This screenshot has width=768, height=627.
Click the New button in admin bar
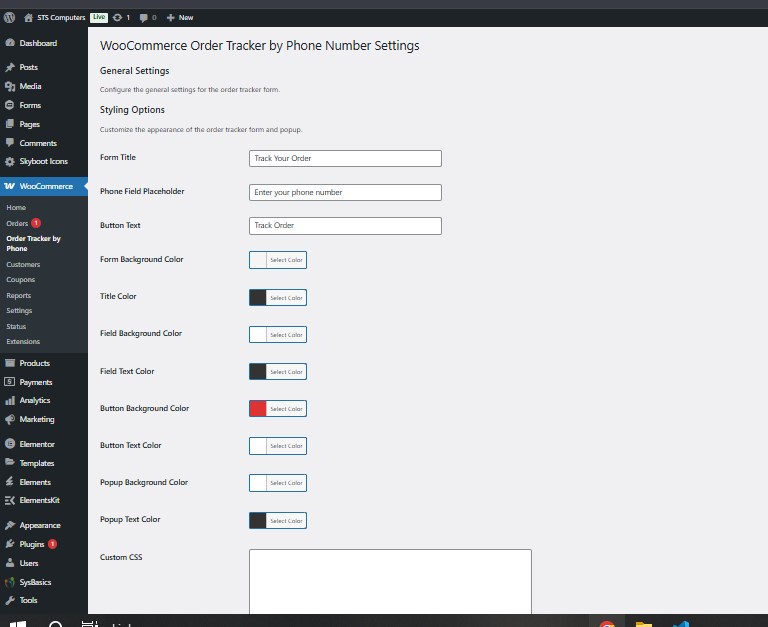[180, 17]
